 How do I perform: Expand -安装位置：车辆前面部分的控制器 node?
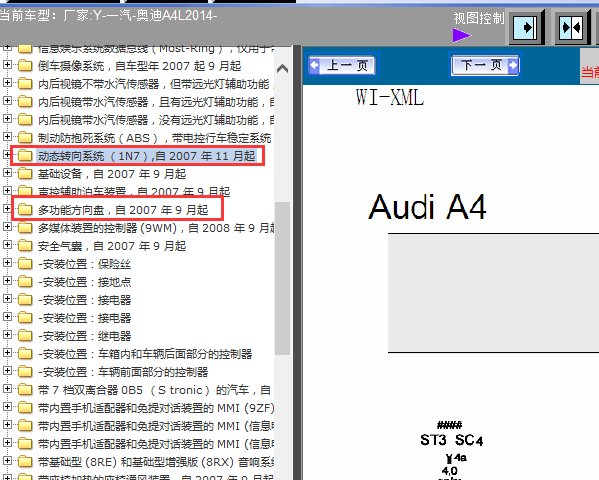coord(7,371)
